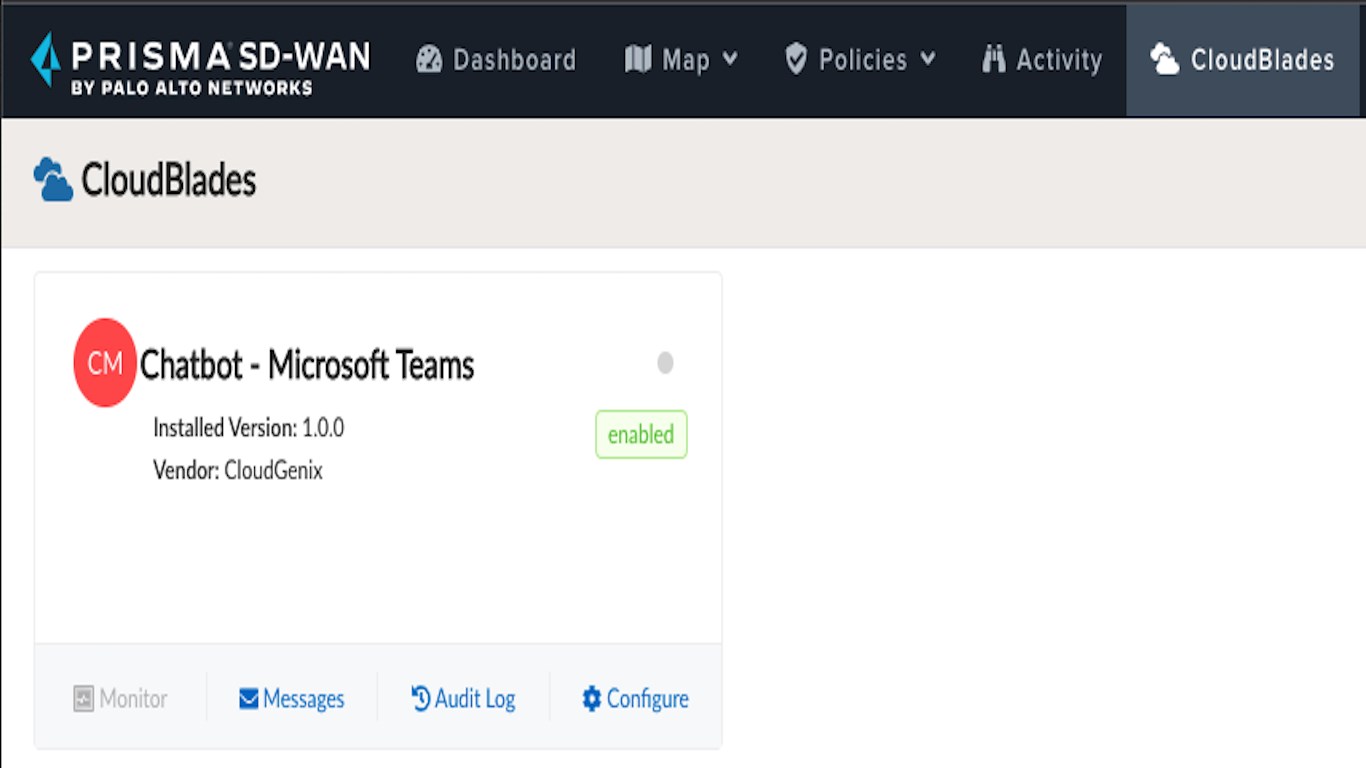Click the CloudBlades cloud icon in navbar
1366x768 pixels.
[x=1164, y=59]
